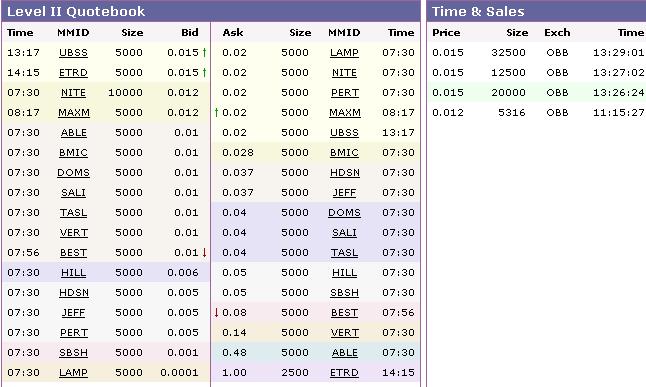Open HILL link bidding 0.006

(73, 273)
